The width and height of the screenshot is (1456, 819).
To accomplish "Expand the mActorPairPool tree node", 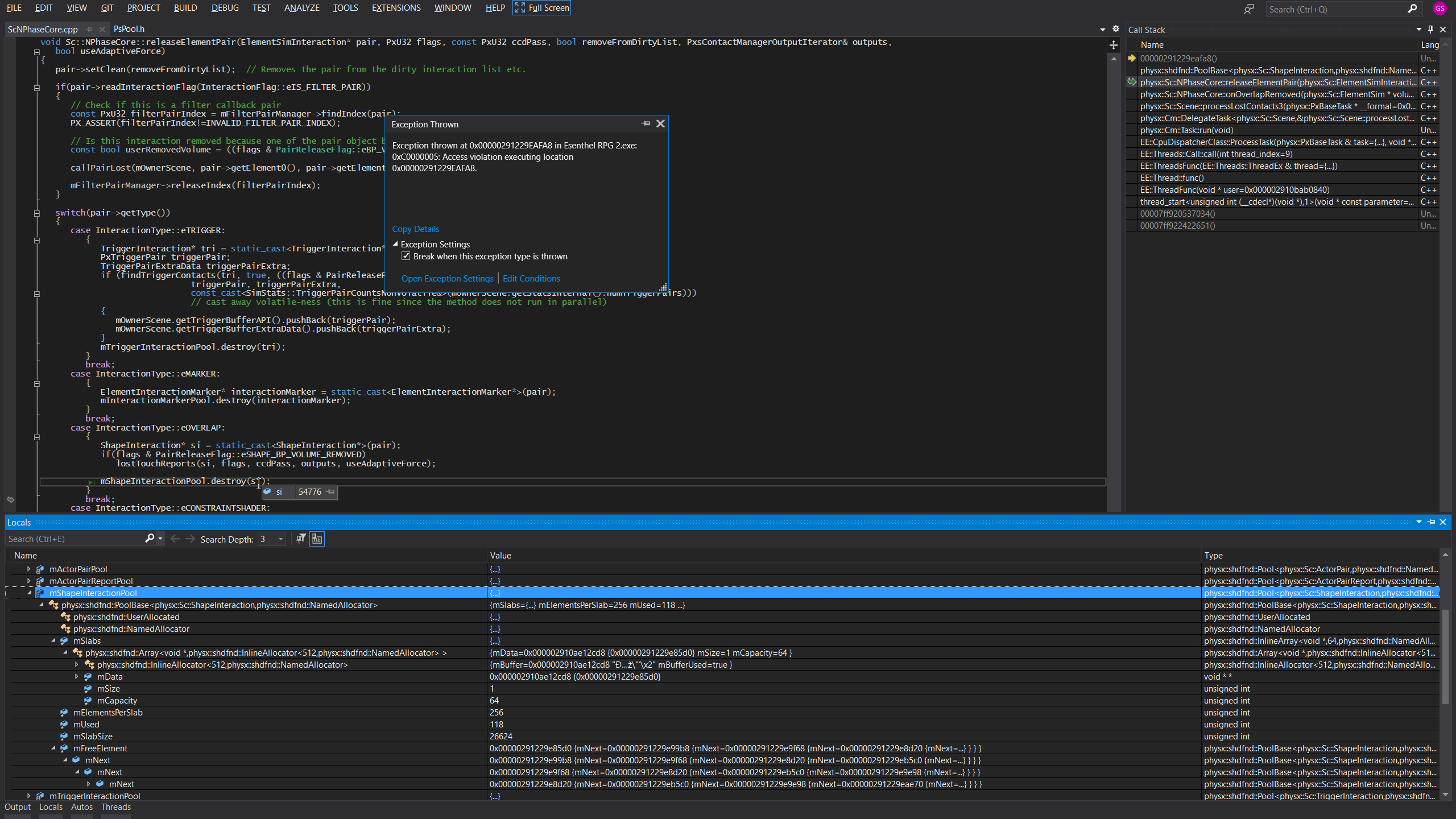I will 29,569.
